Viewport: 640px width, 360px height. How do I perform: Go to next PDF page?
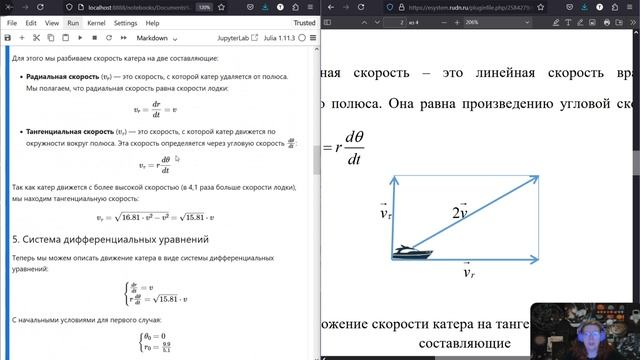377,22
